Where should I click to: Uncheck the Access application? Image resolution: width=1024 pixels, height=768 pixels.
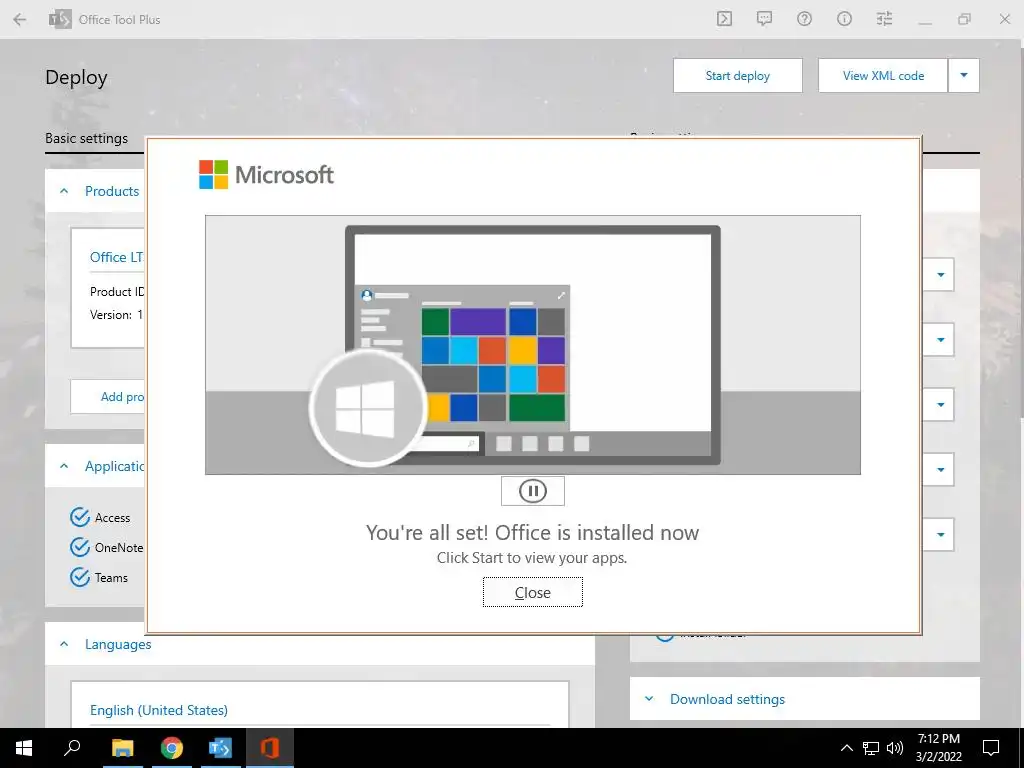click(x=80, y=517)
